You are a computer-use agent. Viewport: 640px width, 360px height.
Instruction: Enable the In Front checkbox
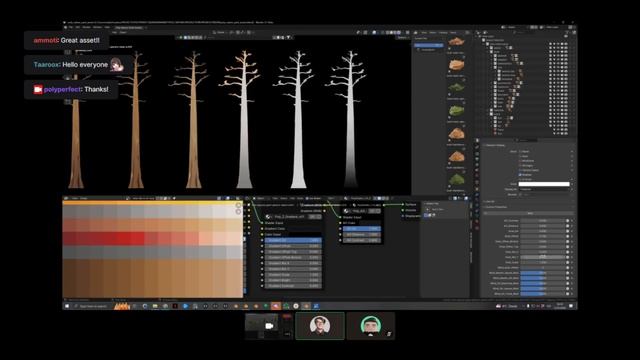(520, 179)
